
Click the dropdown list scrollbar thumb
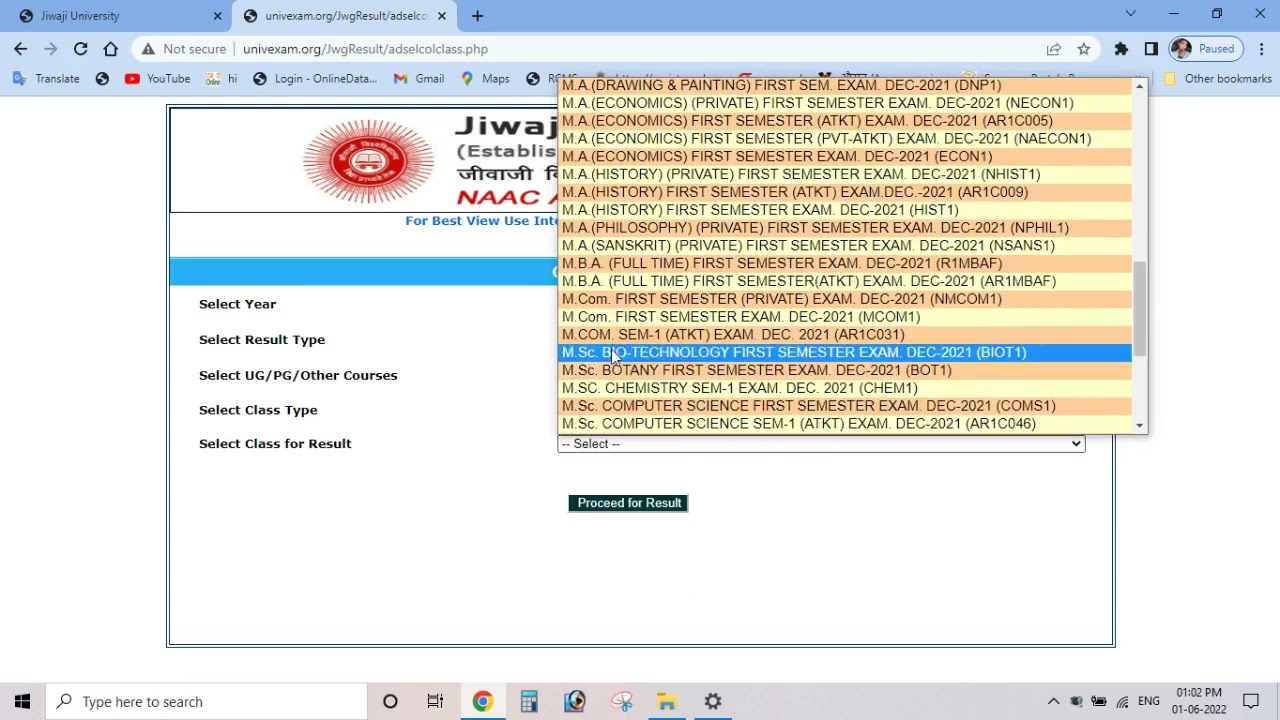pos(1139,309)
